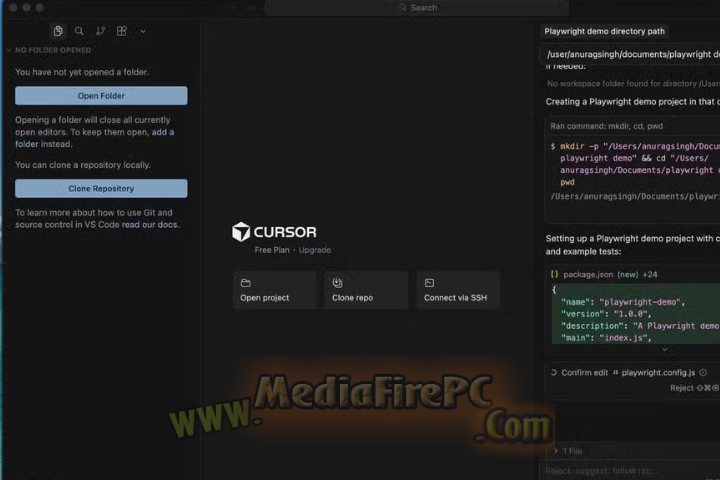Follow the 'add a folder' link
The image size is (720, 480).
point(163,132)
